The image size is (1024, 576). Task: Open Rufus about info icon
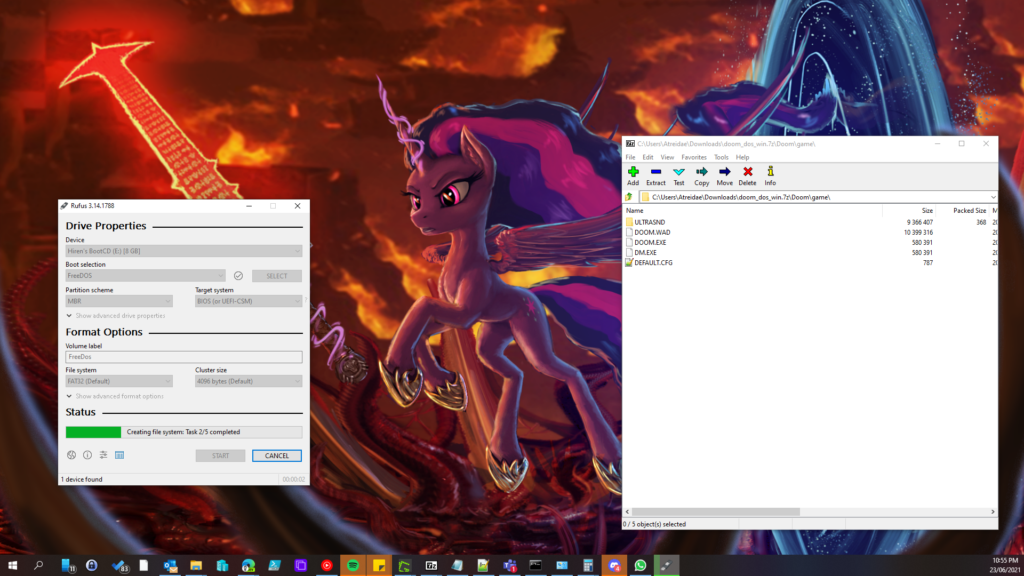(87, 455)
